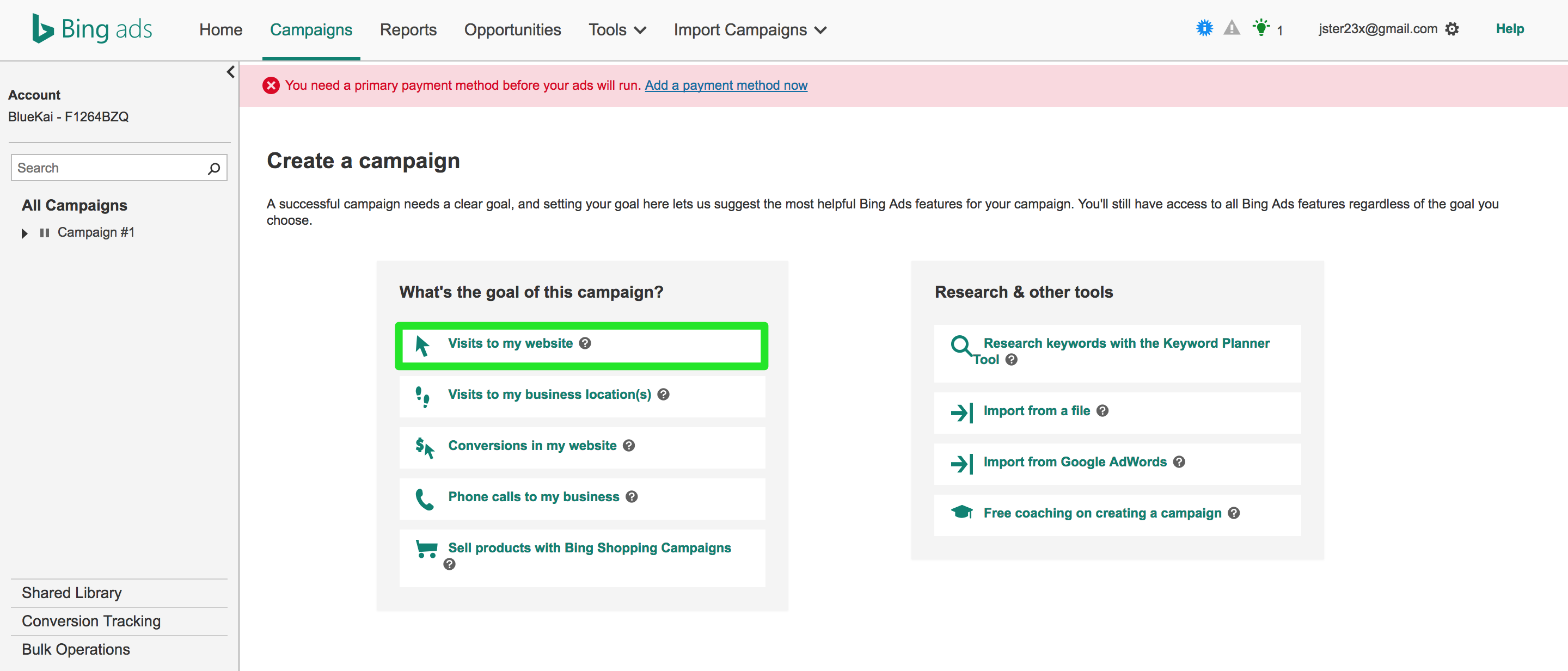Click Add a payment method now link
Image resolution: width=1568 pixels, height=671 pixels.
tap(726, 85)
